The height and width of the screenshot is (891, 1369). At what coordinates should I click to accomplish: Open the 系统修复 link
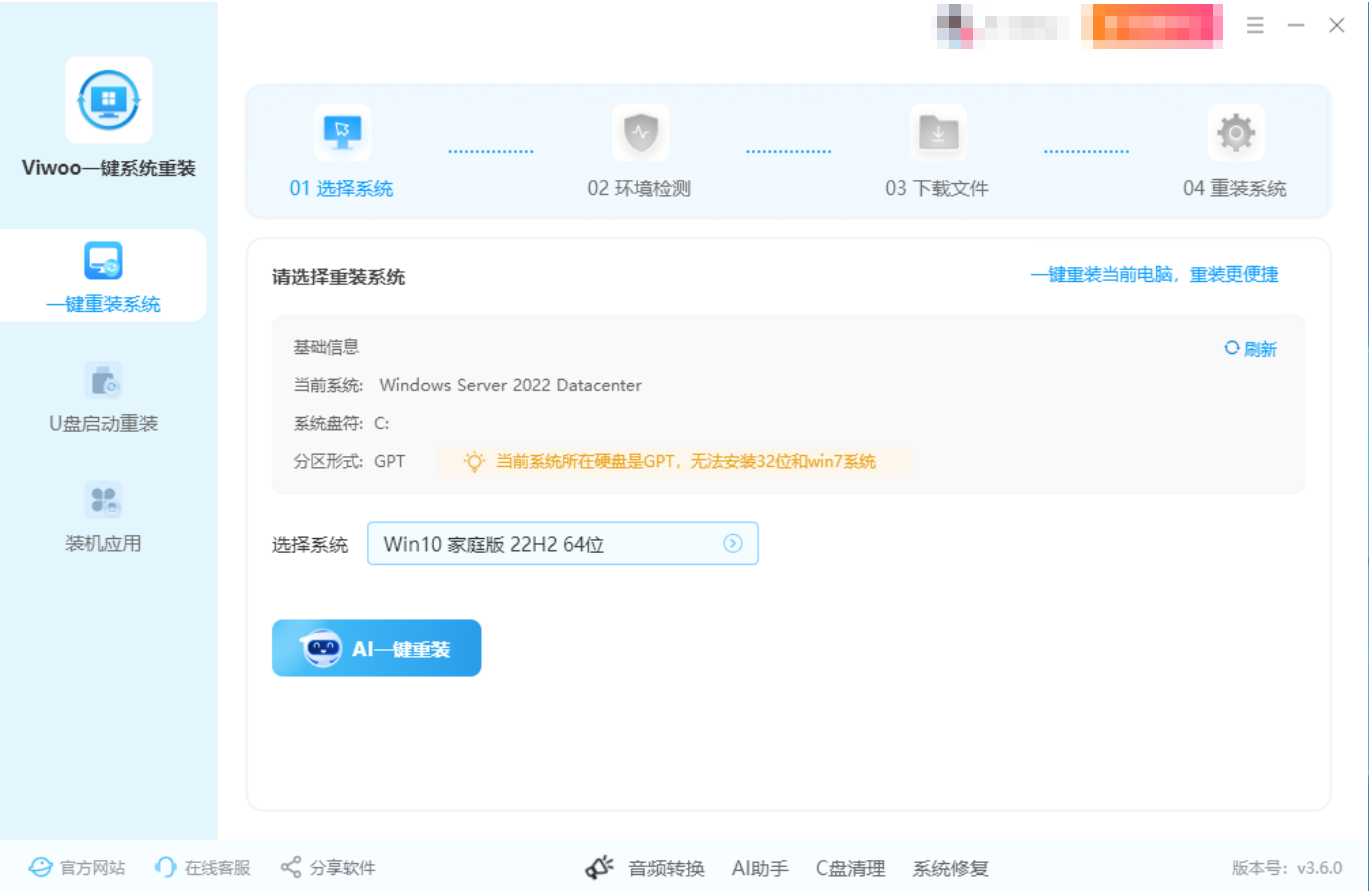950,869
